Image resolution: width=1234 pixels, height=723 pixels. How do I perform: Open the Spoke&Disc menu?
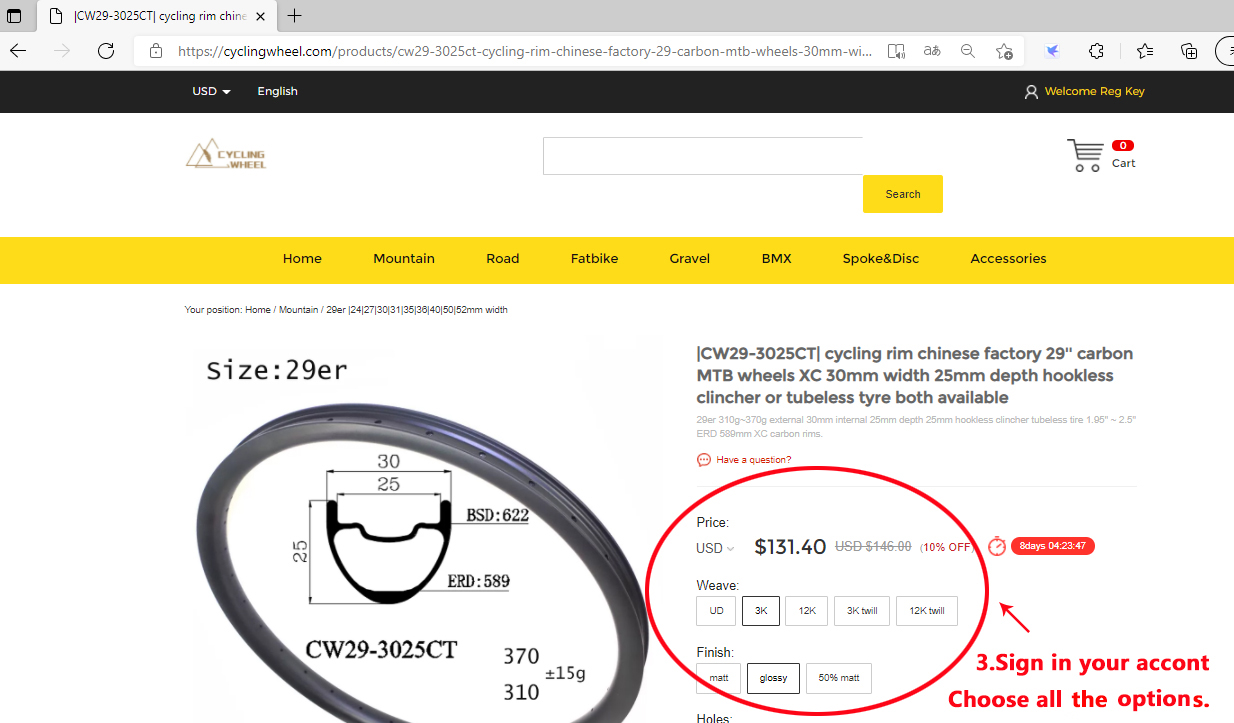881,259
